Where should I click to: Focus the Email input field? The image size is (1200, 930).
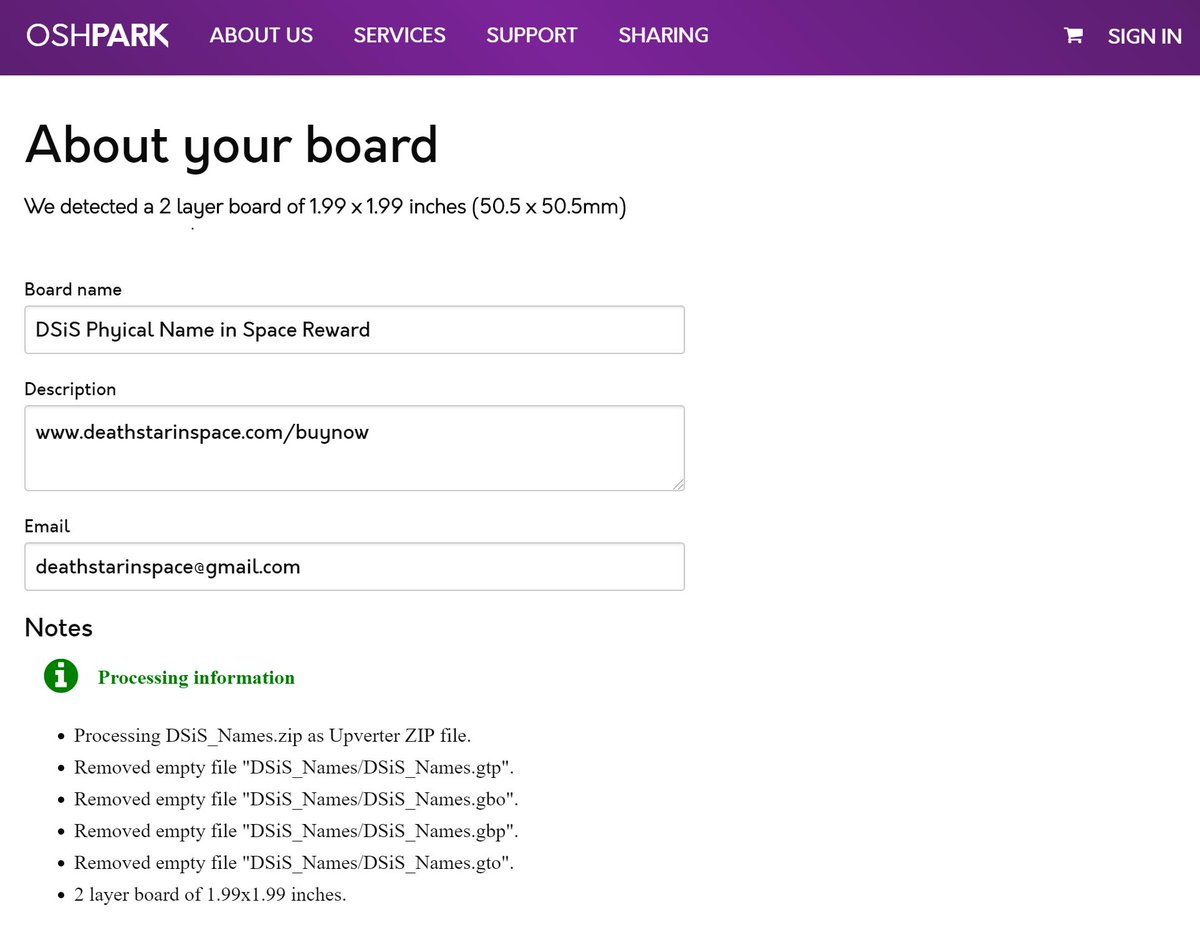click(x=354, y=567)
